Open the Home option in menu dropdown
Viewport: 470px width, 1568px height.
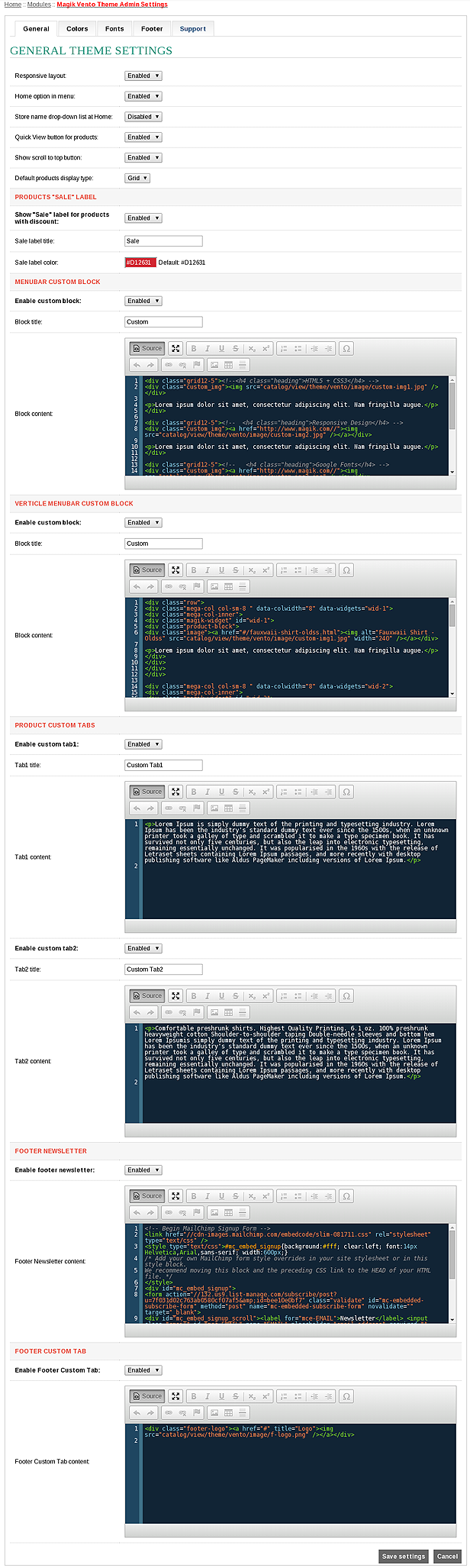(143, 96)
